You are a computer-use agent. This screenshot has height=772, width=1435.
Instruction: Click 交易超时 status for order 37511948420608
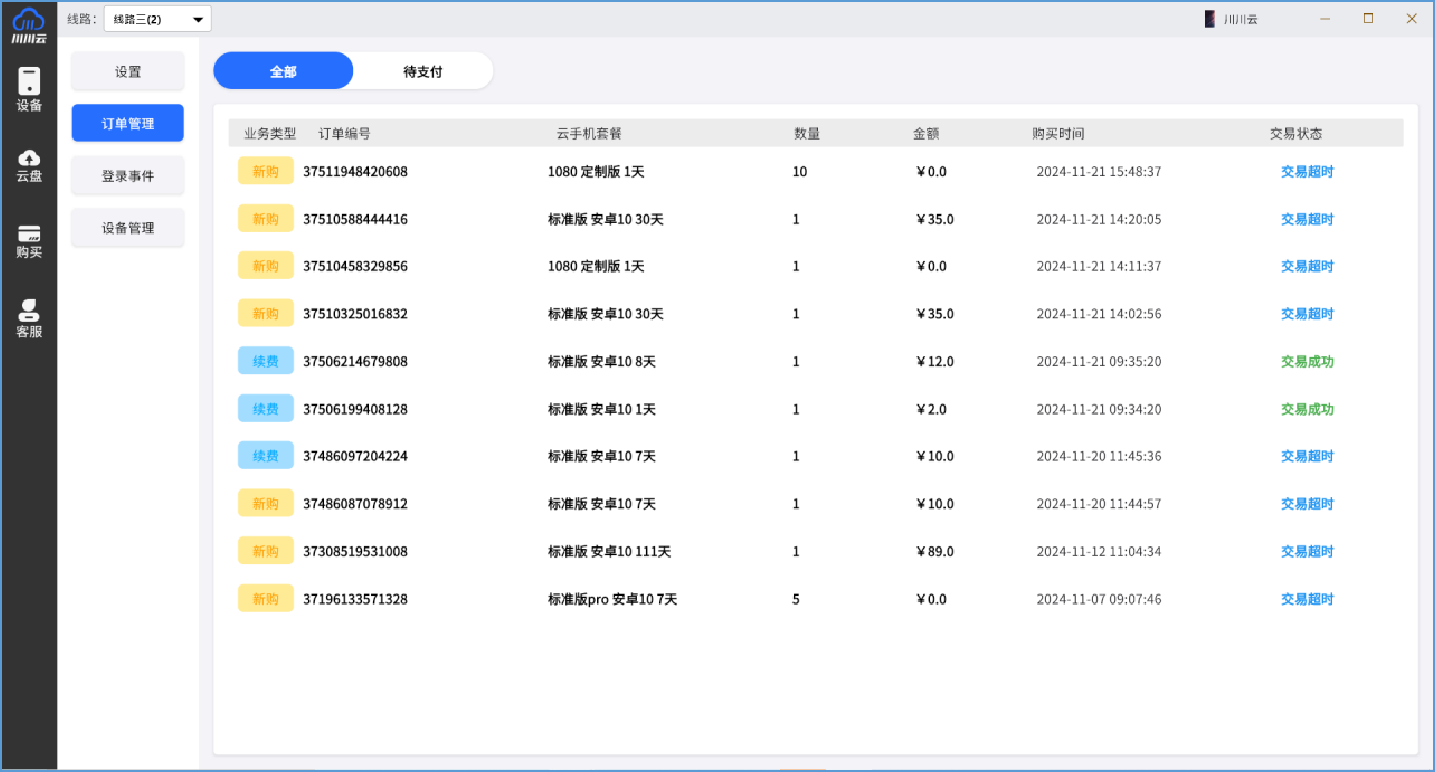(1307, 172)
